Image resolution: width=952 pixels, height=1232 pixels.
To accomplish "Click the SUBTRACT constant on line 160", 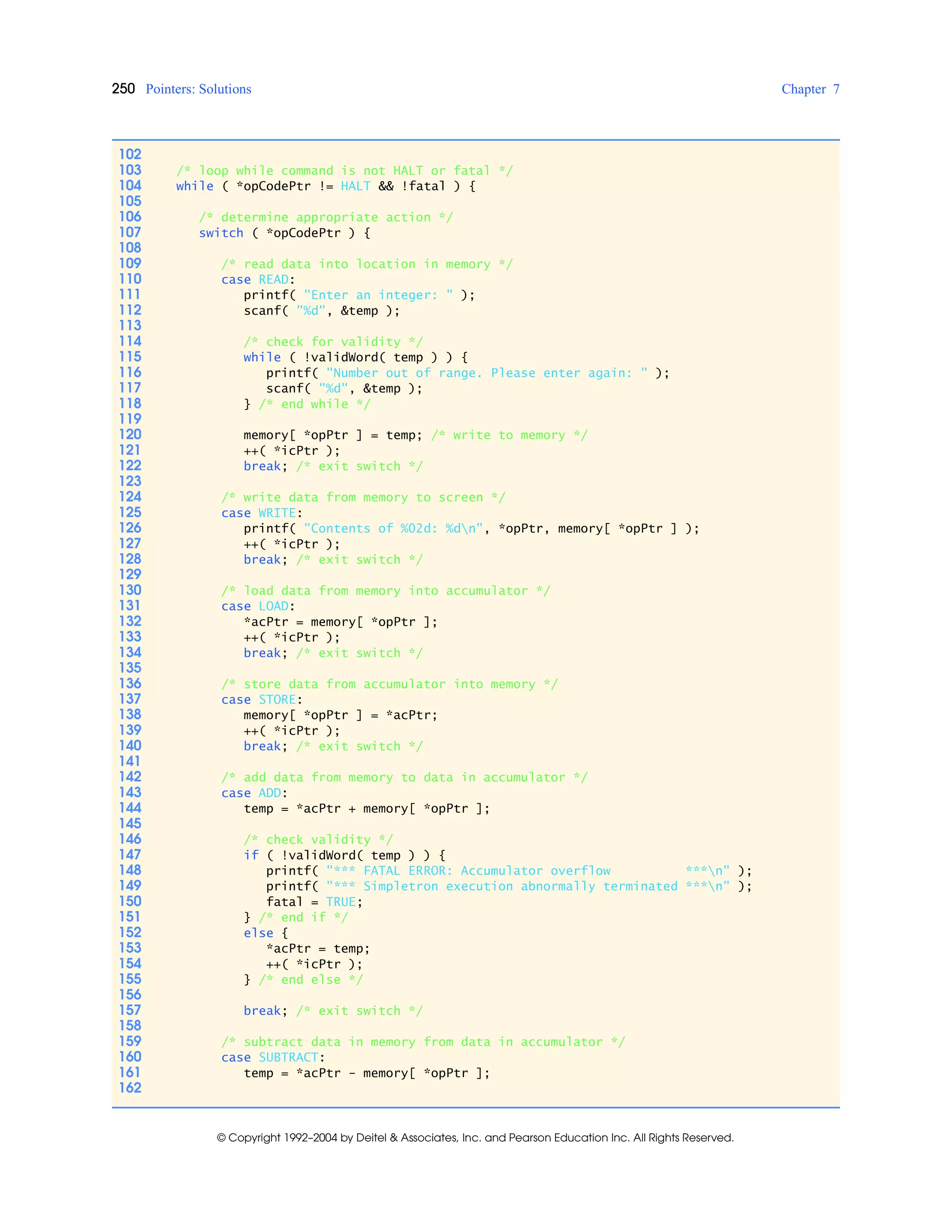I will click(288, 1058).
